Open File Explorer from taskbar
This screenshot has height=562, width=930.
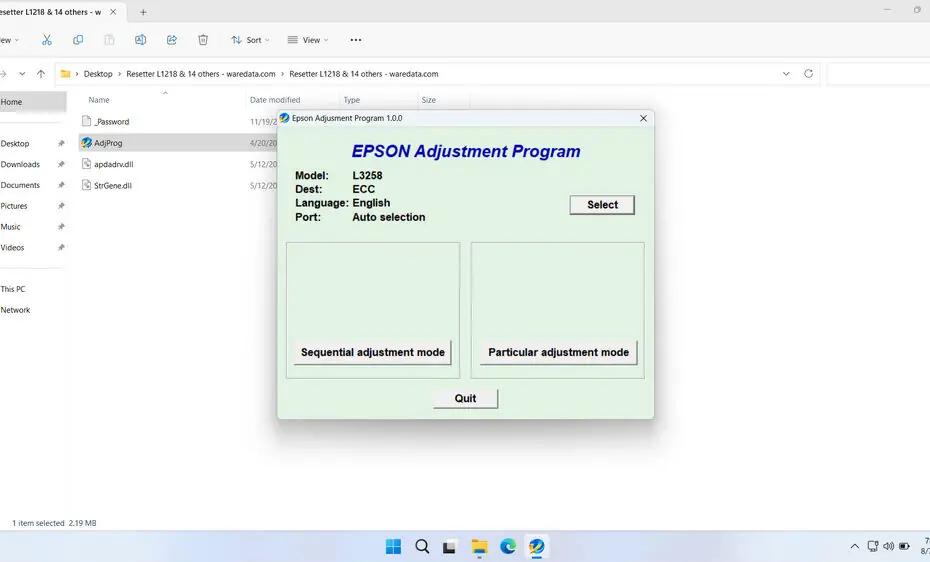479,546
